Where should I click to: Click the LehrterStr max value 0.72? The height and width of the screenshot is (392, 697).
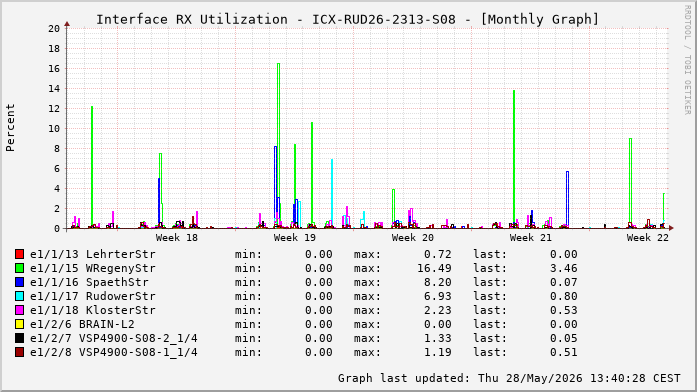tap(438, 254)
